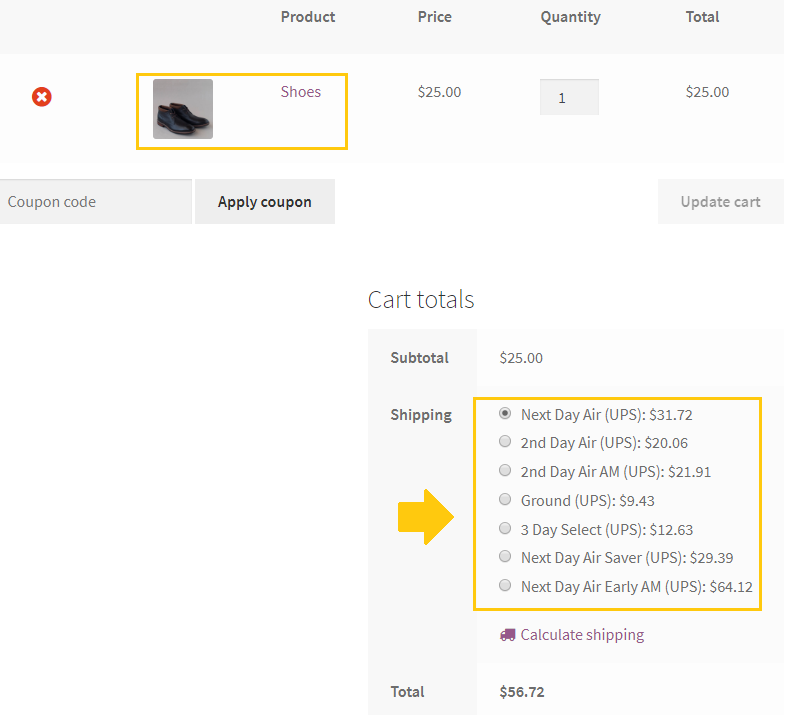Open the Shoes product thumbnail
Viewport: 790px width, 715px height.
pyautogui.click(x=183, y=109)
